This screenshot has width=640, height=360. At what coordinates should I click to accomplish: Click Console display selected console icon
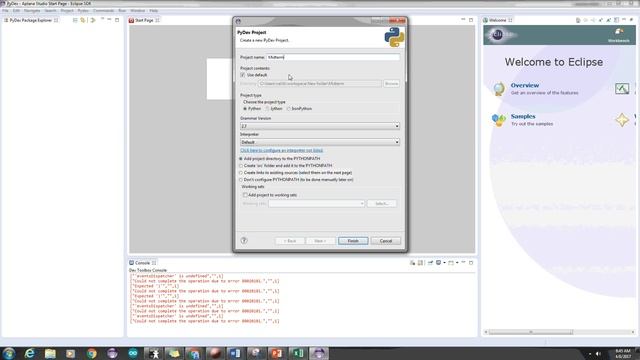coord(438,263)
